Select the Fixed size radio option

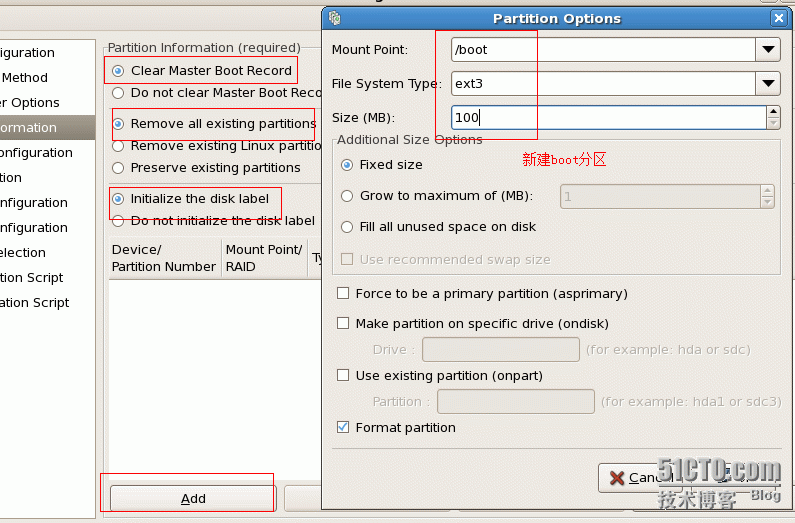[x=348, y=165]
